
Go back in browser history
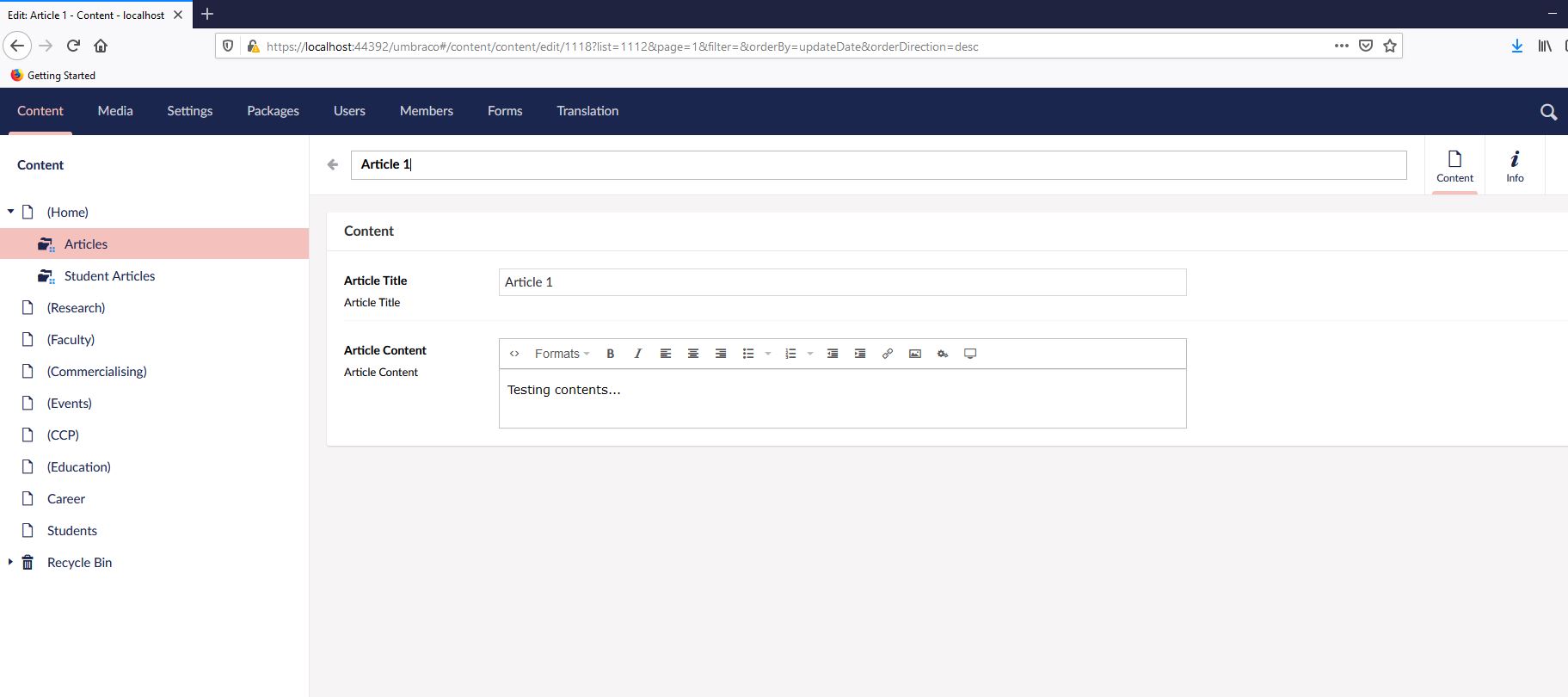point(17,46)
